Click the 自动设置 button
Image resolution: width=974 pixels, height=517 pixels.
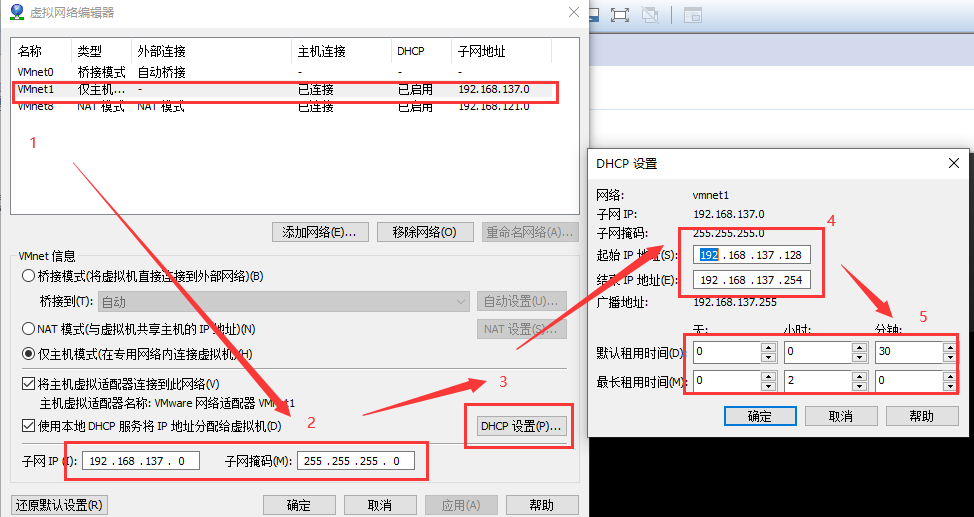click(522, 301)
